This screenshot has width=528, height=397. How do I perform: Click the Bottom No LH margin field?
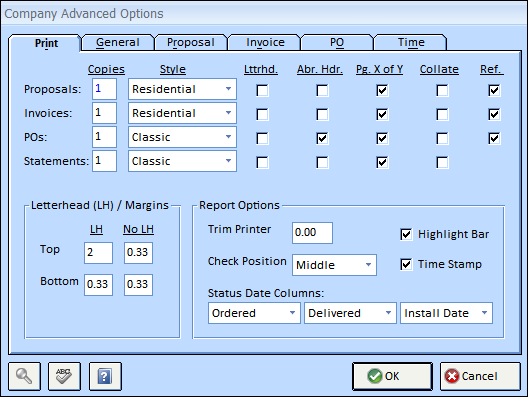(138, 285)
